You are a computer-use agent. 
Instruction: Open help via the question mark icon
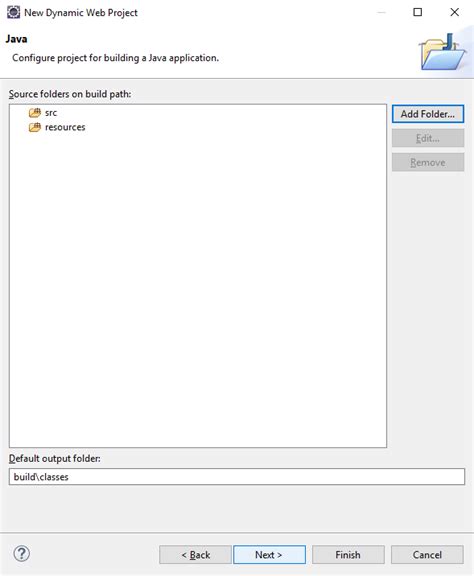pos(22,554)
